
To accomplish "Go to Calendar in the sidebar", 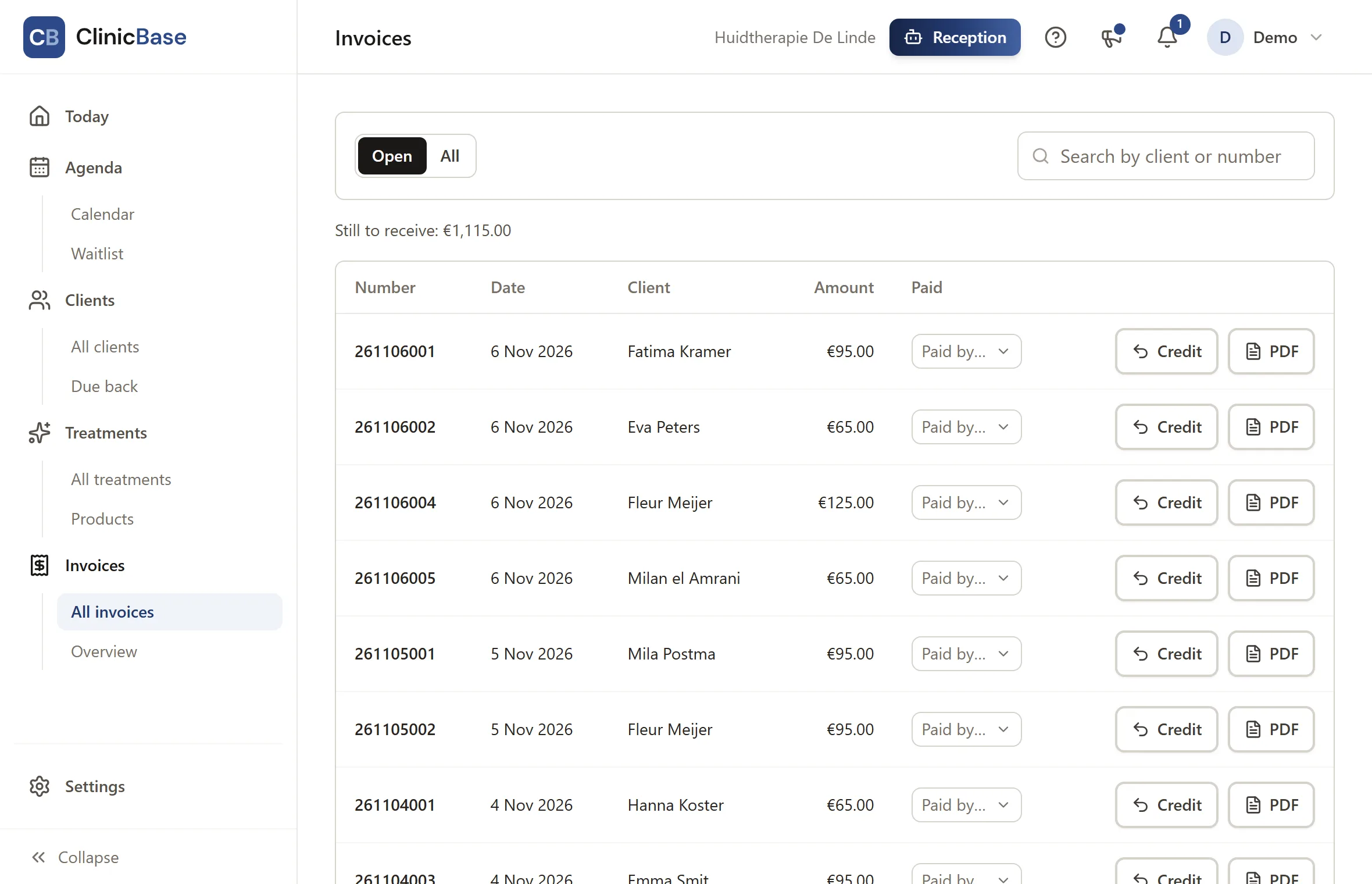I will [x=102, y=214].
